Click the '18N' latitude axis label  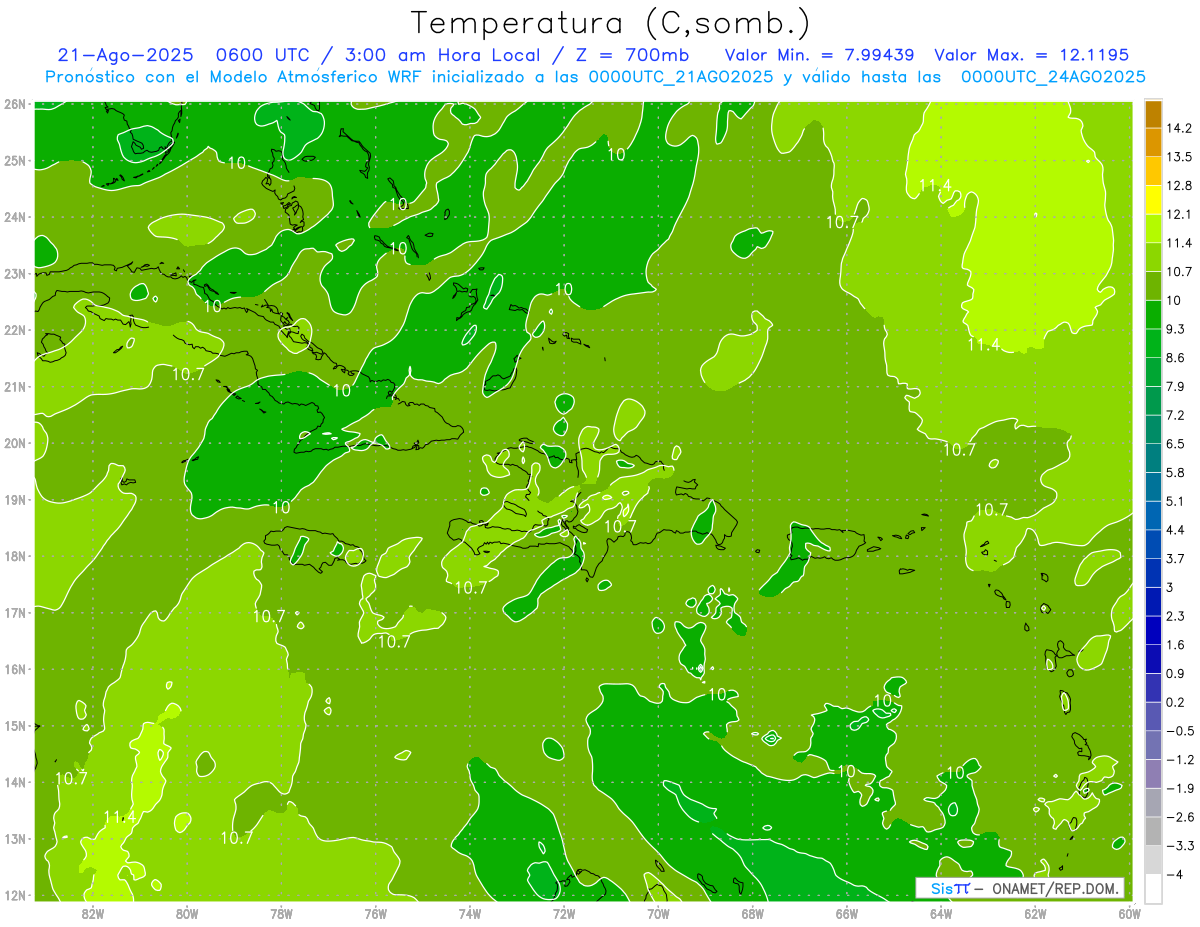pos(14,556)
